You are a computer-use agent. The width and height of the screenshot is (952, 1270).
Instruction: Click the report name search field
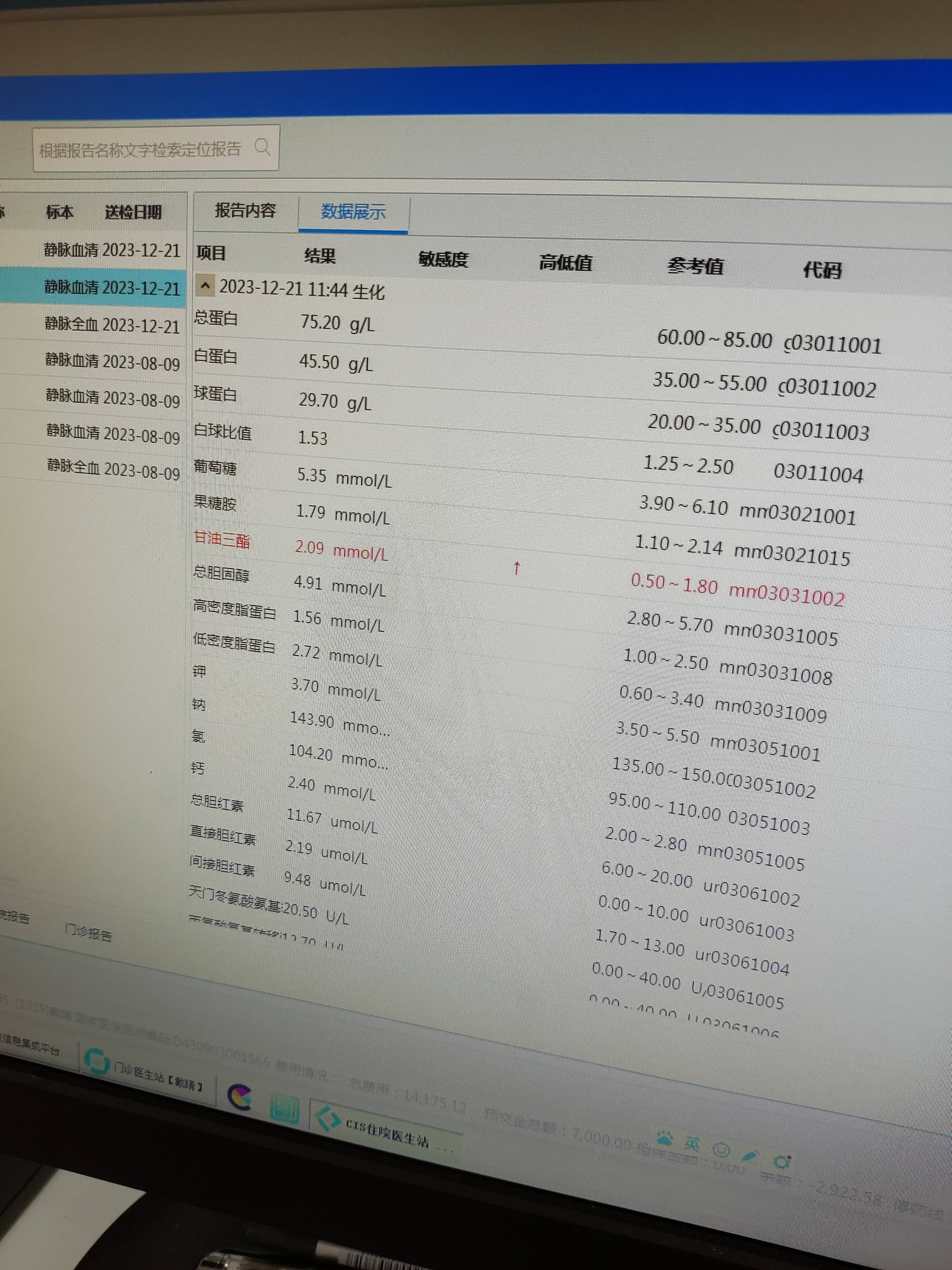point(141,150)
